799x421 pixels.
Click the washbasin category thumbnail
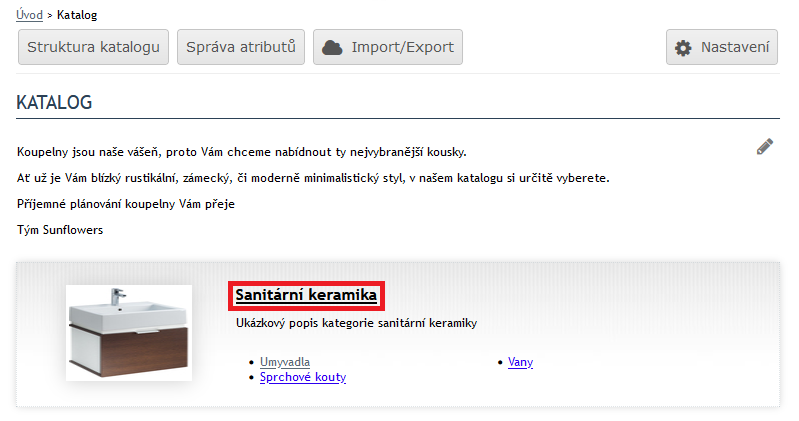pos(129,333)
